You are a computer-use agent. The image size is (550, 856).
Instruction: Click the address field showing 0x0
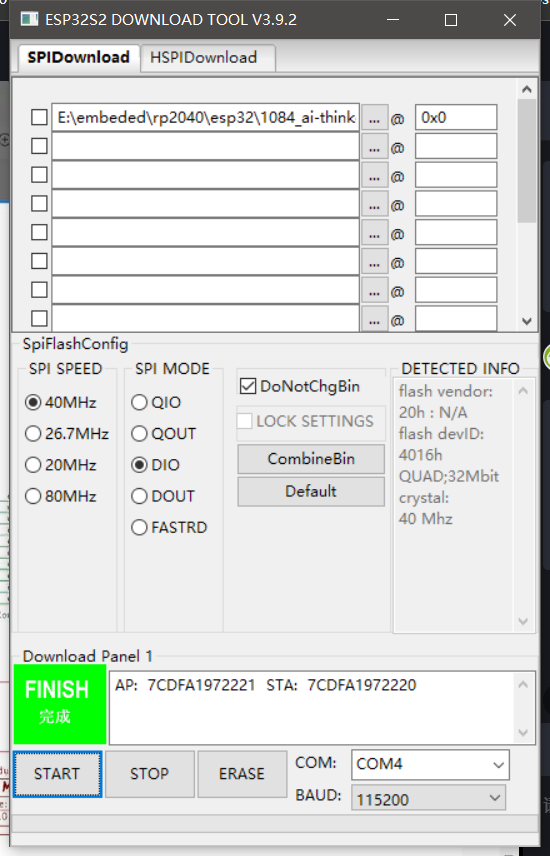456,117
